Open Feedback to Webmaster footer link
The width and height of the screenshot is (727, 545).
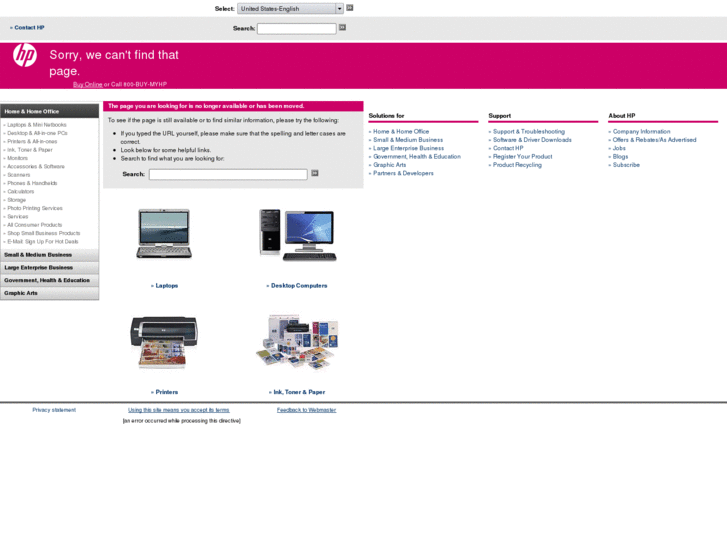pyautogui.click(x=306, y=410)
